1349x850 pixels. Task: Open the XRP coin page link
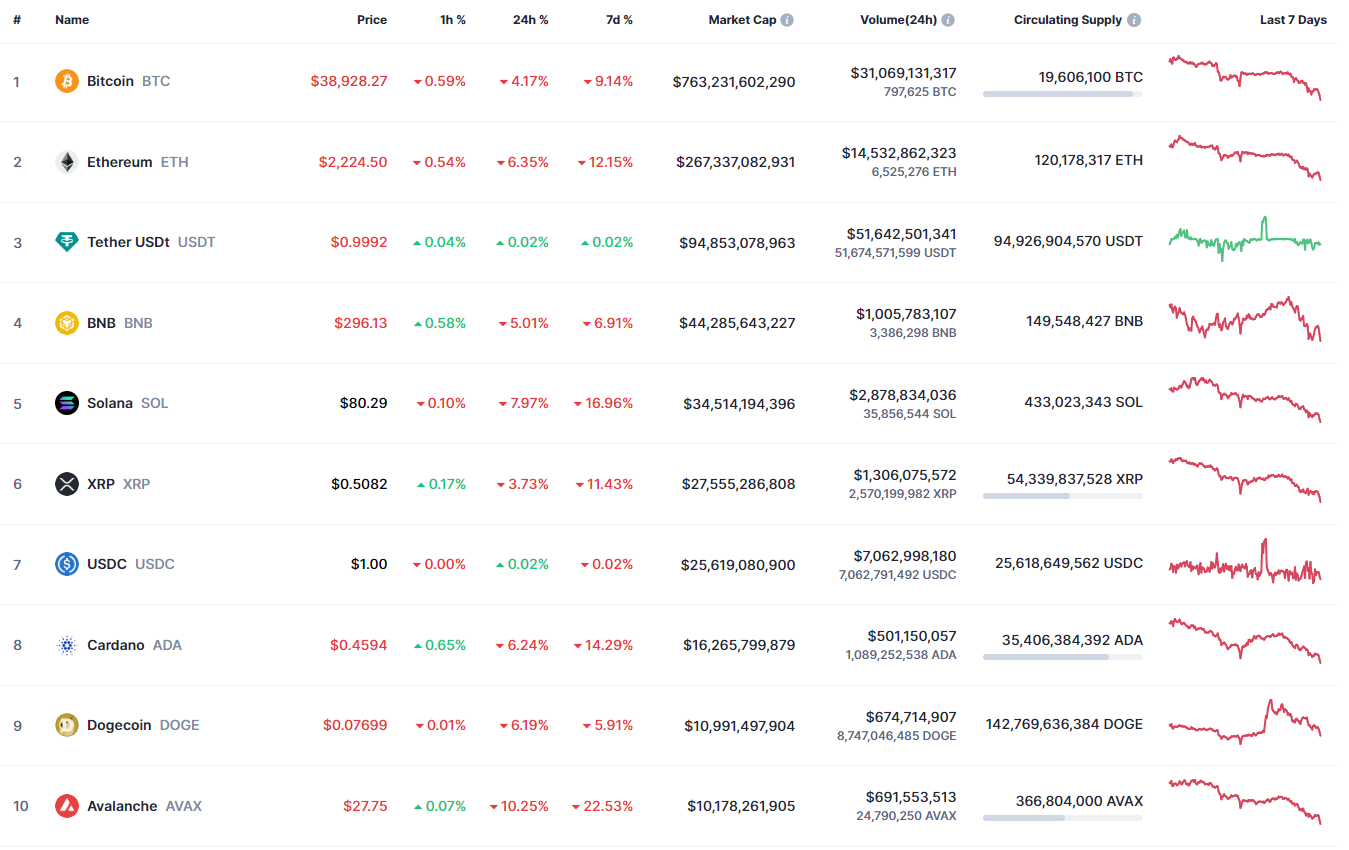click(119, 484)
